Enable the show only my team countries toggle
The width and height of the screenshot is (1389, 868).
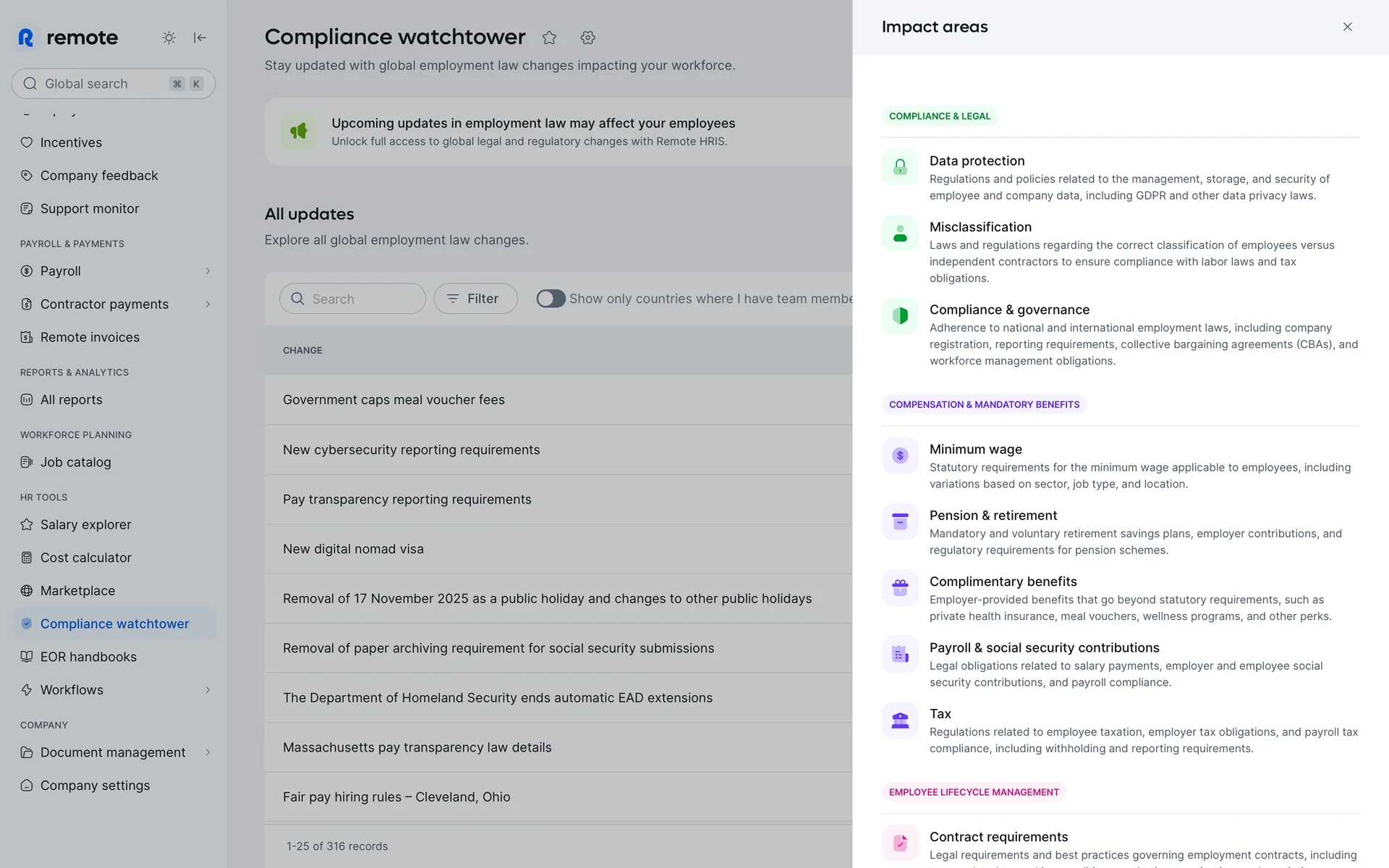click(551, 299)
